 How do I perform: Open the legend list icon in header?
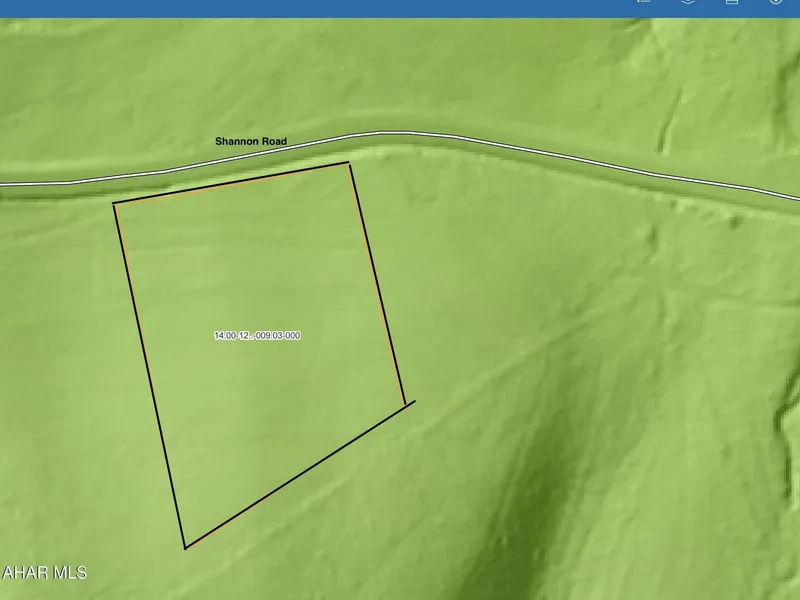point(644,3)
